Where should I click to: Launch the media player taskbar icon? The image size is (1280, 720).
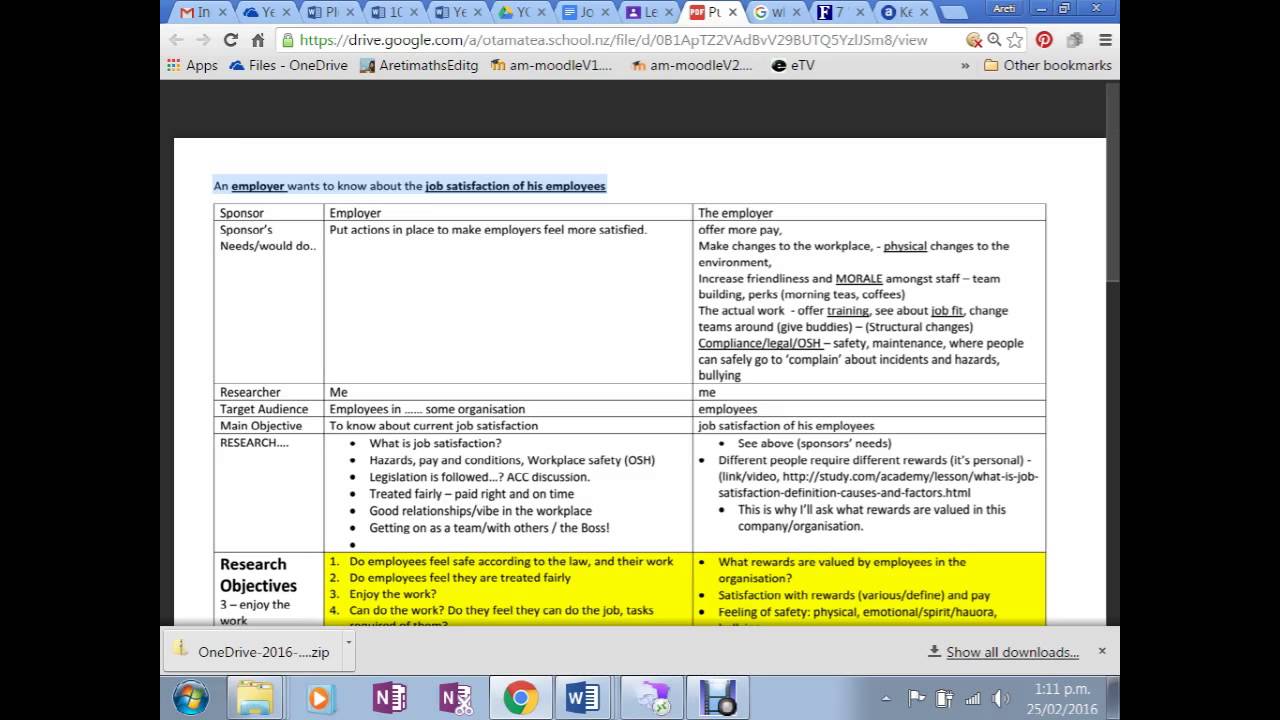(x=321, y=698)
